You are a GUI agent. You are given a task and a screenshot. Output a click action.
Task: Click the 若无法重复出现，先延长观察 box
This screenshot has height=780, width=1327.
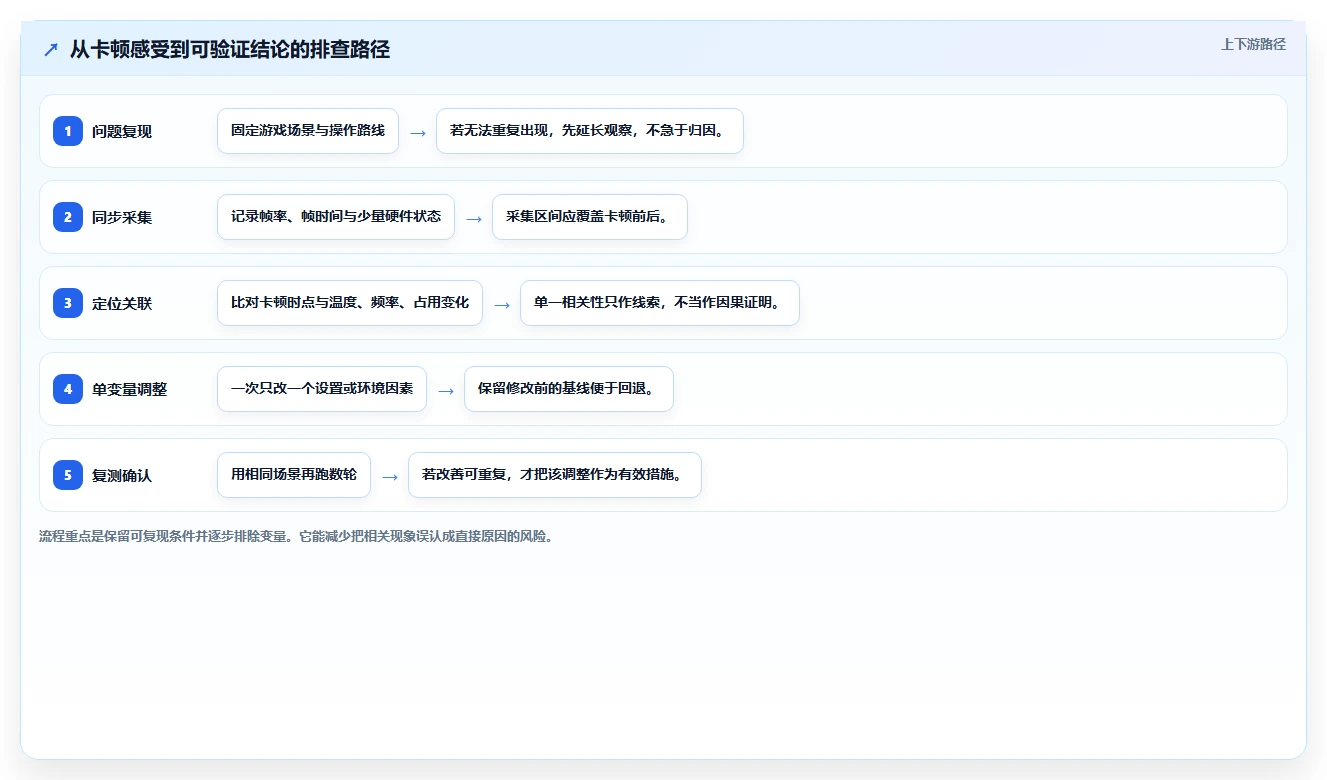(590, 131)
